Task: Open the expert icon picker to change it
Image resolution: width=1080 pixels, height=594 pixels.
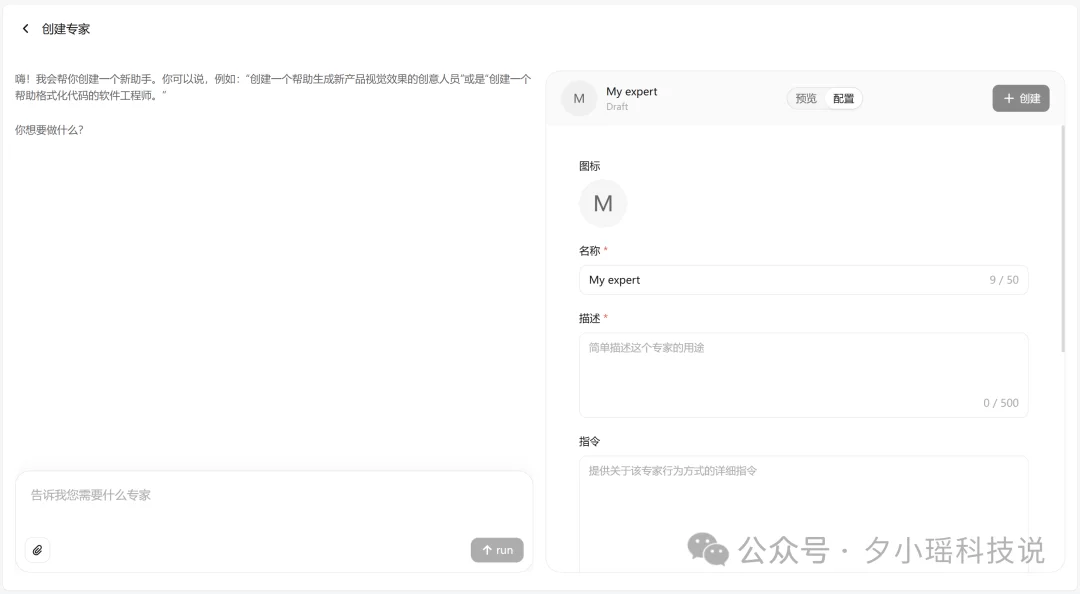Action: [x=603, y=203]
